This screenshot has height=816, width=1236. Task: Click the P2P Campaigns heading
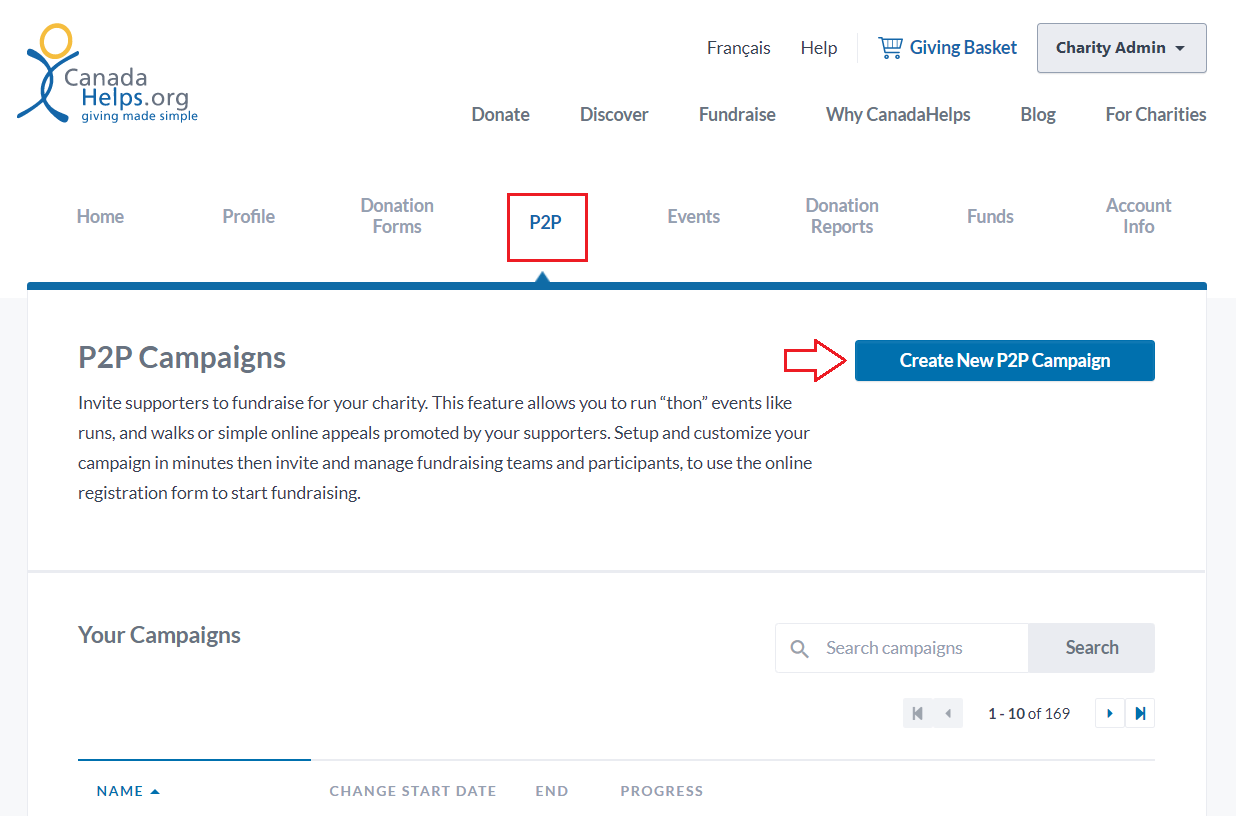182,357
